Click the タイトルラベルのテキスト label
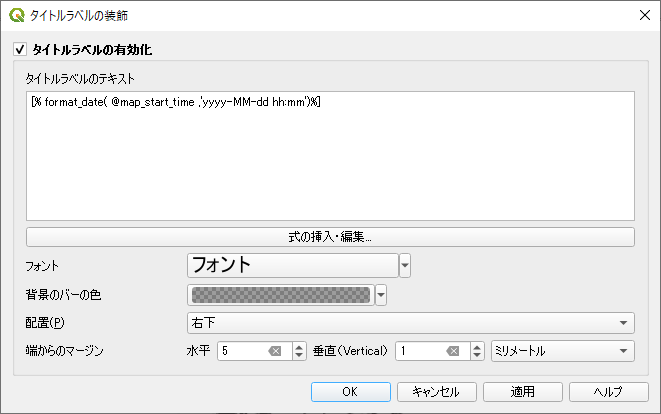The height and width of the screenshot is (414, 661). pos(80,78)
